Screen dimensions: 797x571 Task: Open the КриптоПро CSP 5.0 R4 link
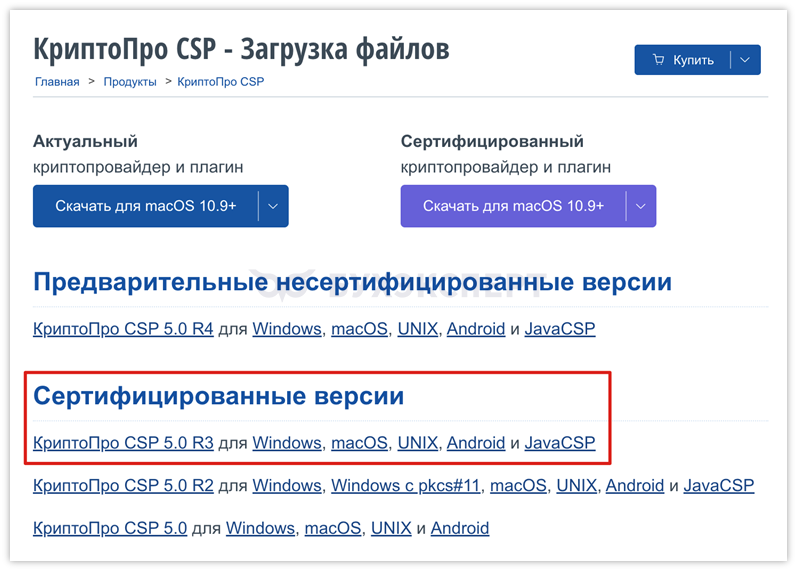pyautogui.click(x=123, y=329)
